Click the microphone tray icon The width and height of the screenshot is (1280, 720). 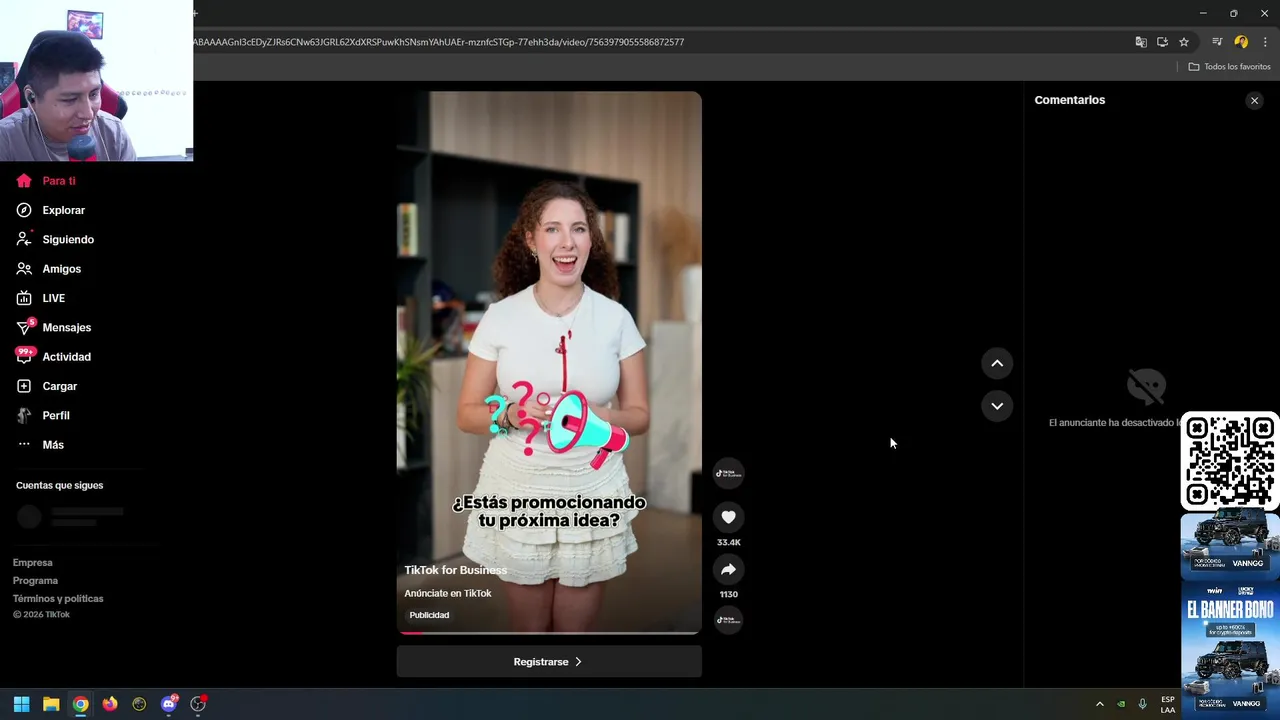[1143, 704]
